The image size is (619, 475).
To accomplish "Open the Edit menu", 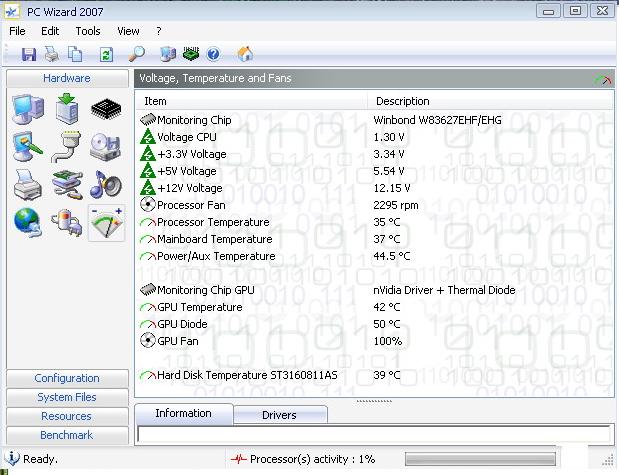I will coord(50,31).
